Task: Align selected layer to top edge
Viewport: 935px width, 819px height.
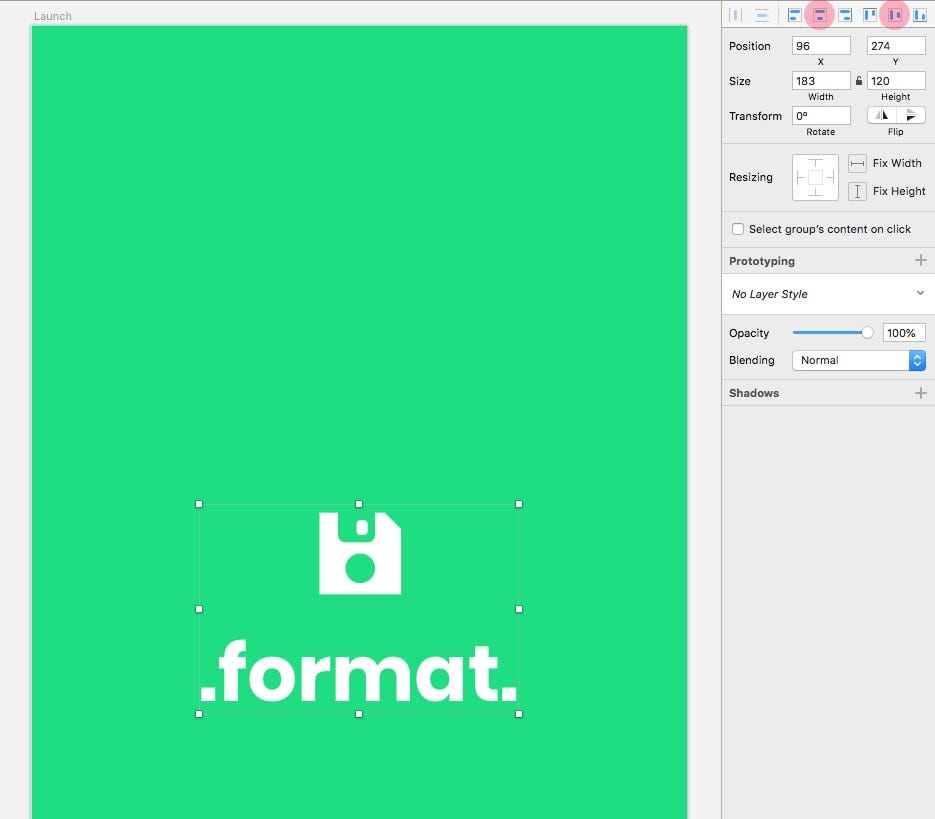Action: point(870,15)
